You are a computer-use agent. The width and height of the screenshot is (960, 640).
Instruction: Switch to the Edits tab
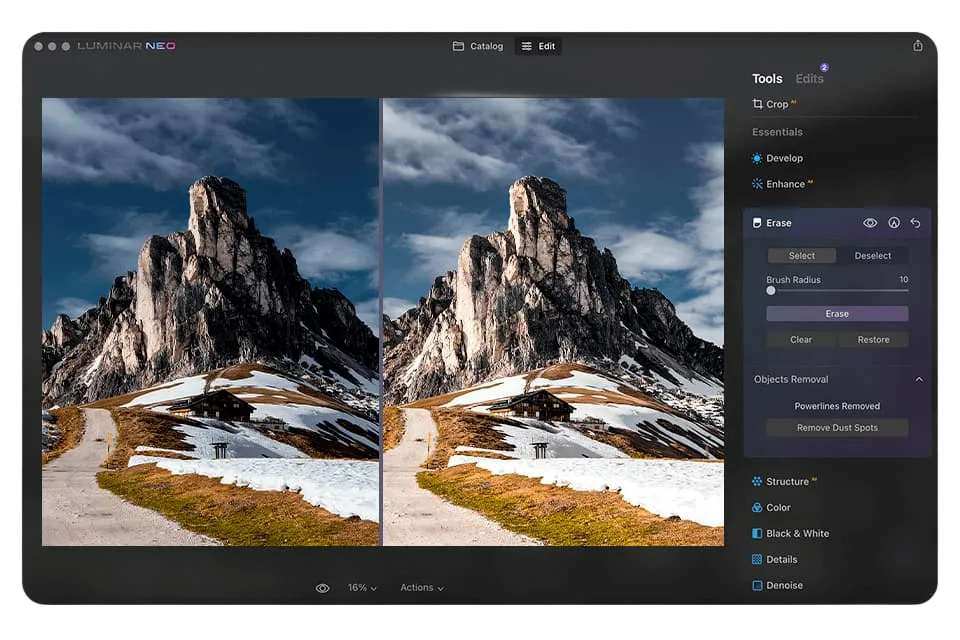(809, 78)
